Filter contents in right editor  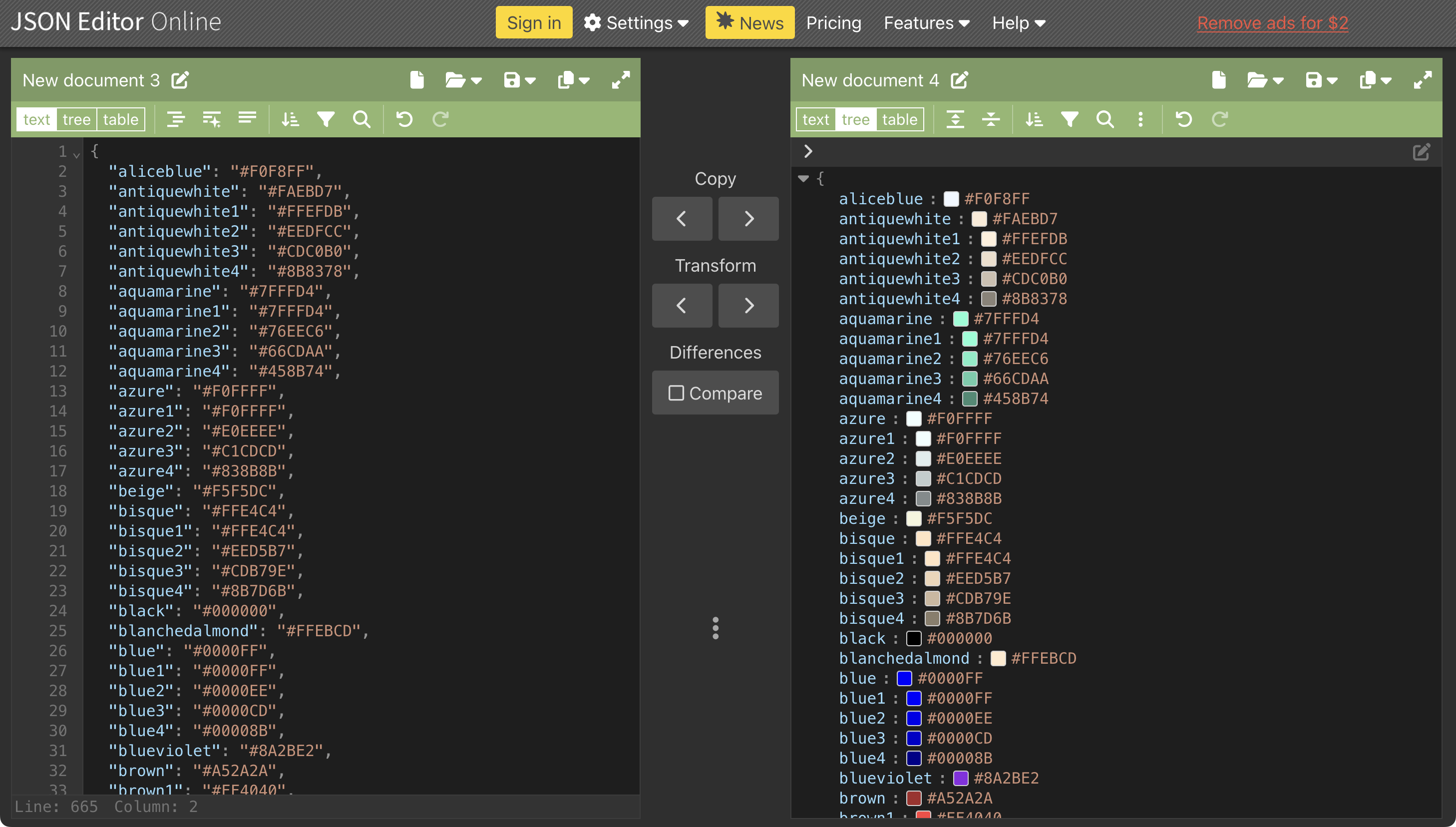(1070, 119)
